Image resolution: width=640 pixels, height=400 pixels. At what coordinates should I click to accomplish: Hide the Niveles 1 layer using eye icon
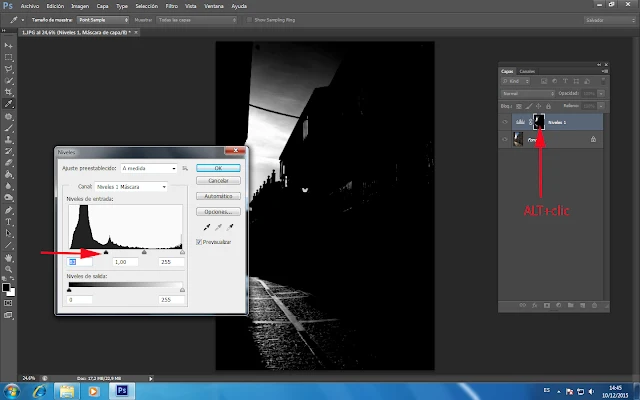click(506, 121)
